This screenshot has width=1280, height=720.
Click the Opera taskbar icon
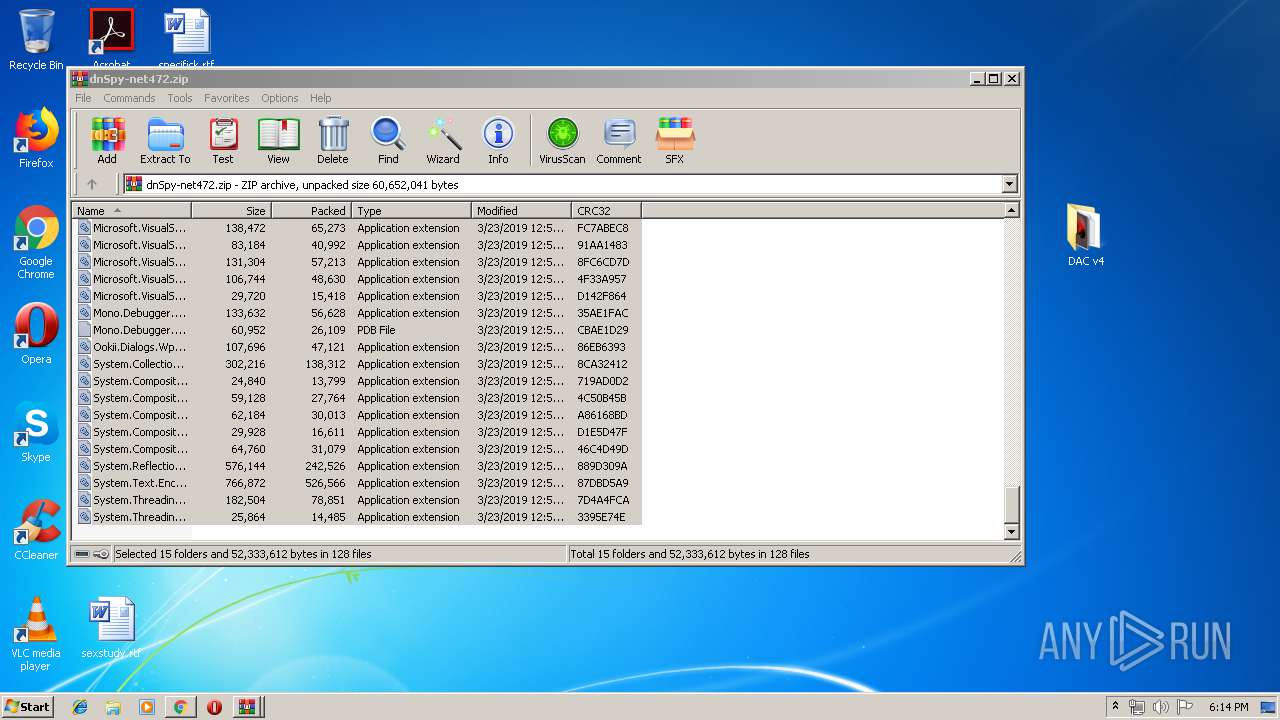pyautogui.click(x=214, y=707)
